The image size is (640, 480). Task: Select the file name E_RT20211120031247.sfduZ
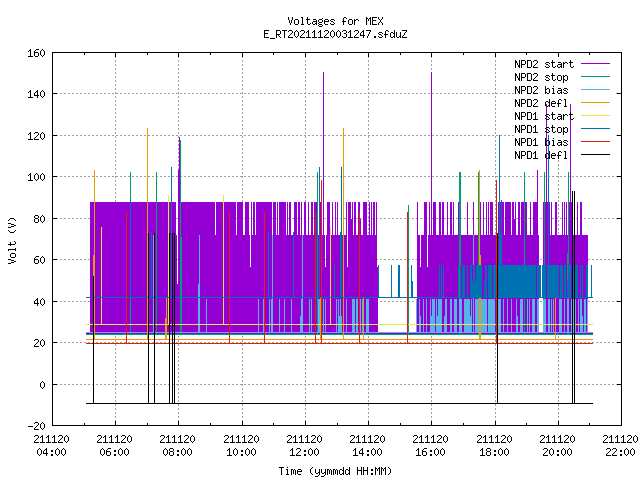(335, 34)
